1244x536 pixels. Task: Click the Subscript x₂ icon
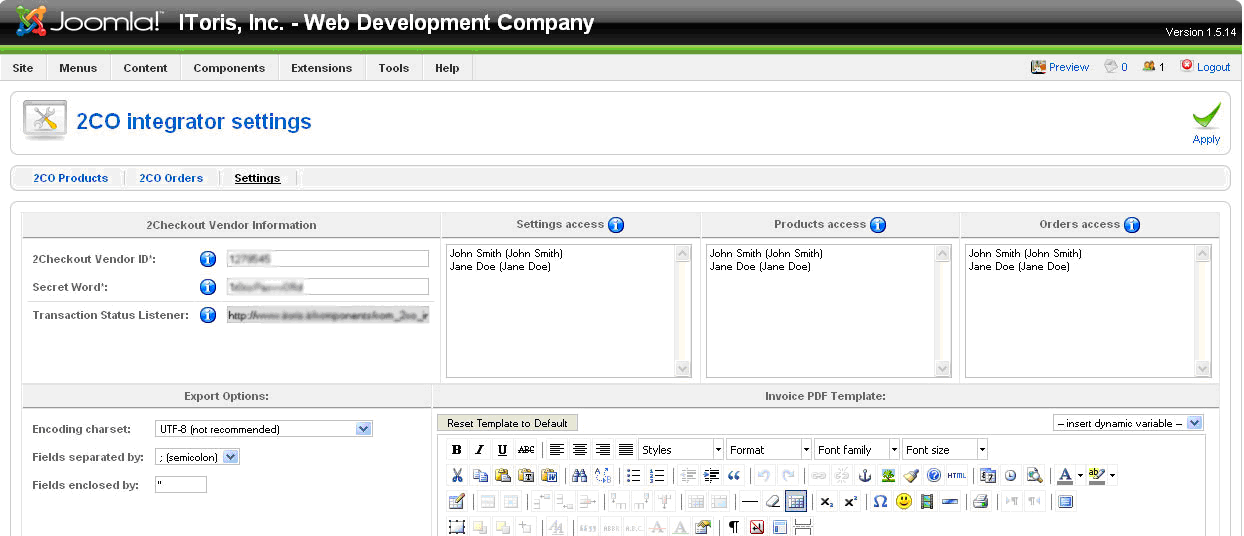[827, 502]
